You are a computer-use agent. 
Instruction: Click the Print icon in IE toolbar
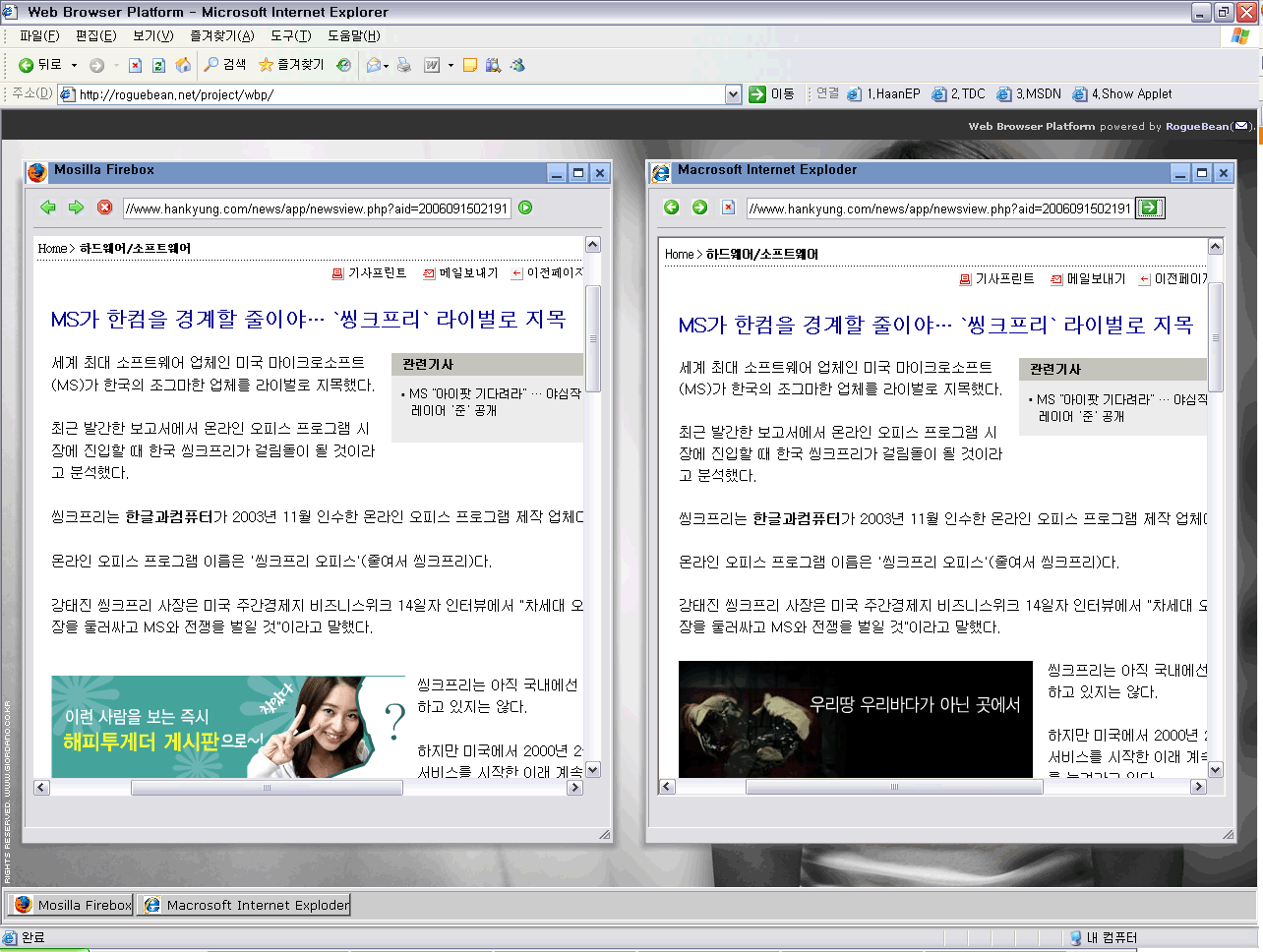[403, 65]
